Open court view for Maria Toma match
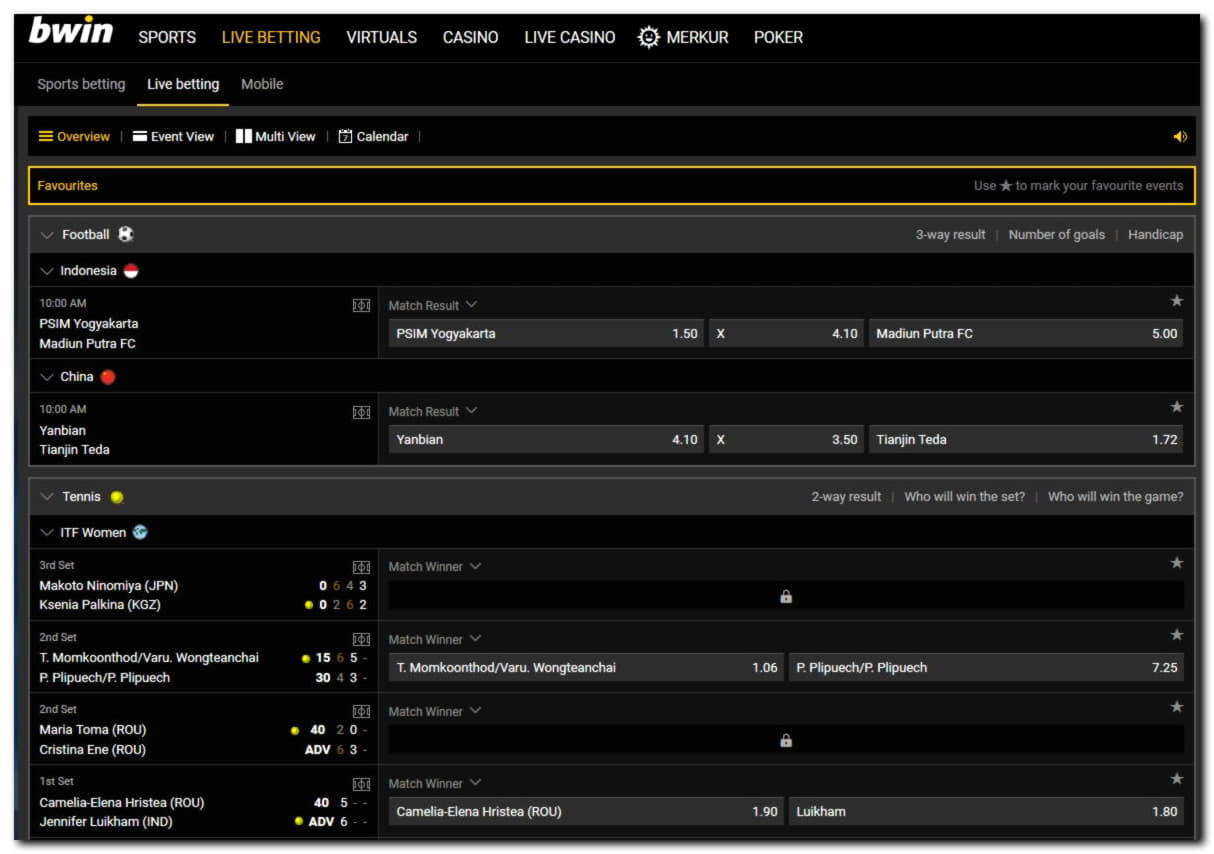The width and height of the screenshot is (1214, 854). click(361, 712)
